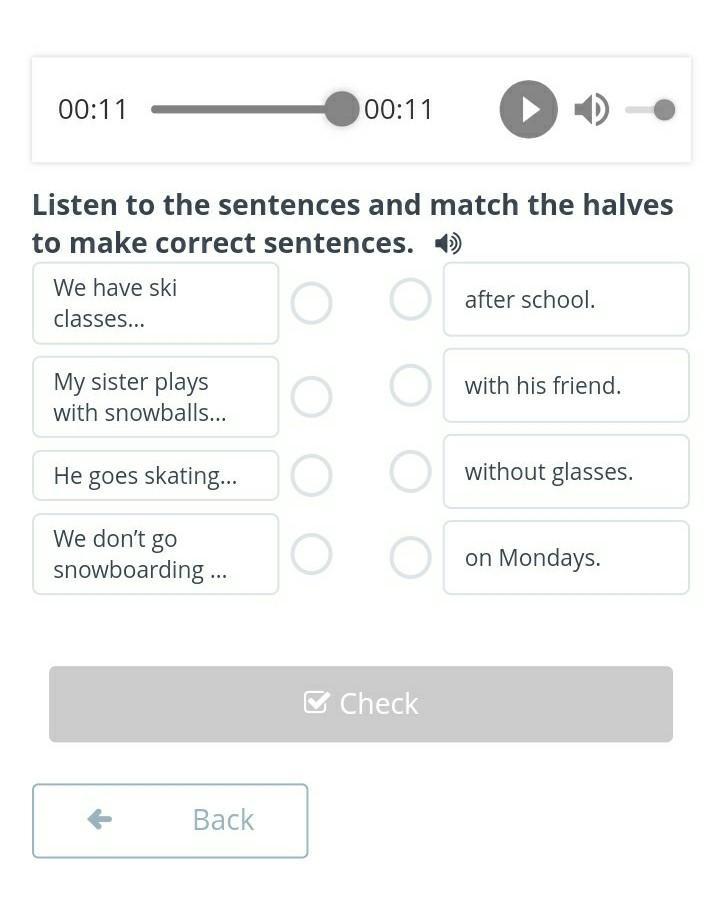Select radio button beside "on Mondays."
This screenshot has width=706, height=912.
coord(410,557)
